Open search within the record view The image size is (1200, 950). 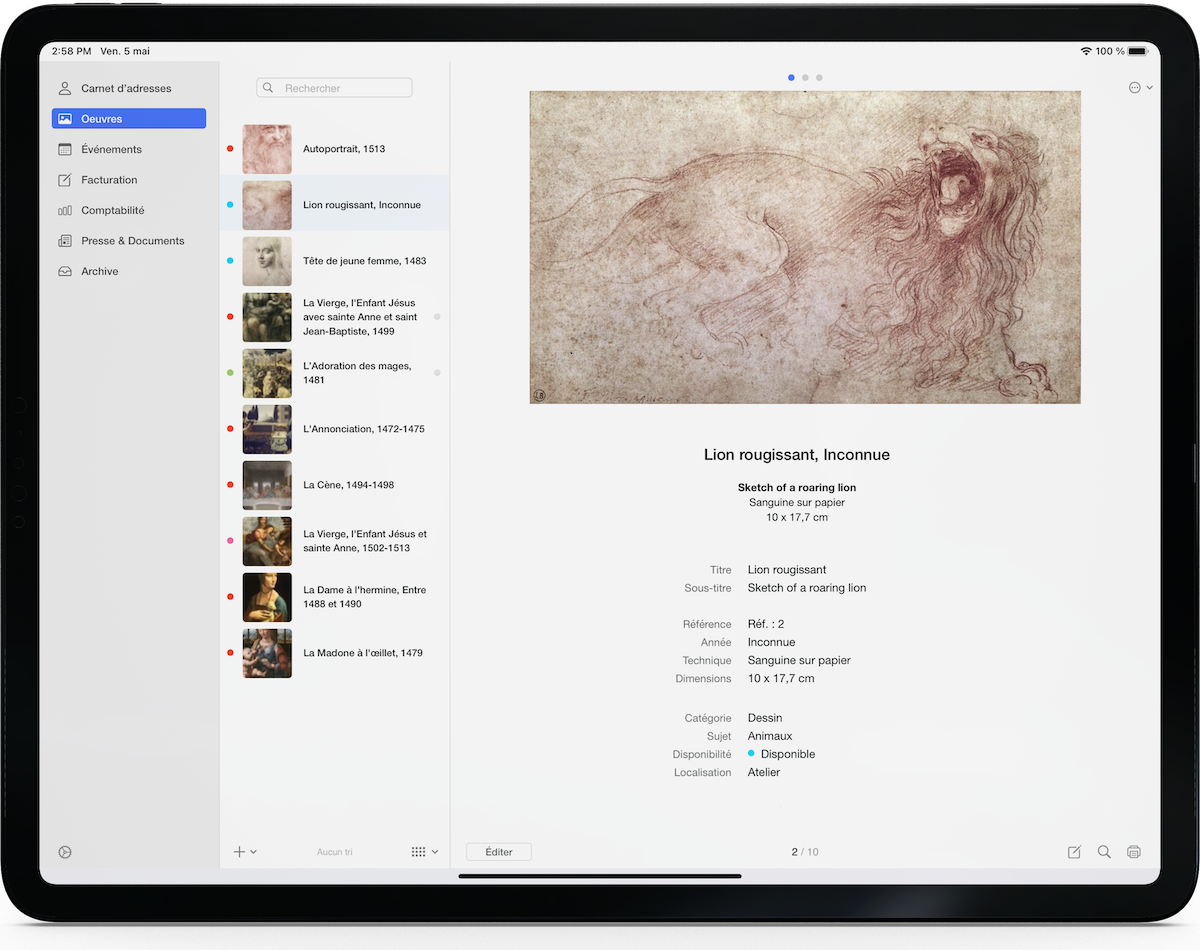(x=1104, y=852)
